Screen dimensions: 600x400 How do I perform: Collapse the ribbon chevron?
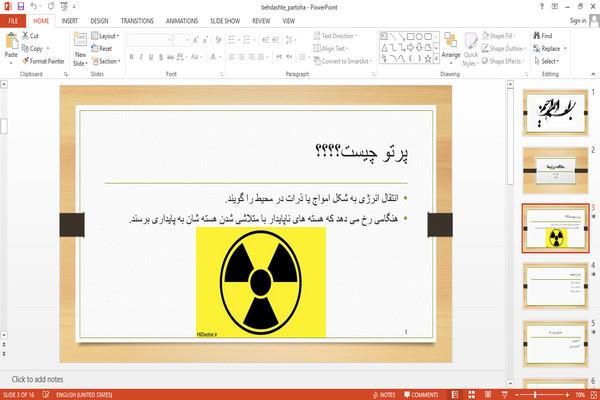[593, 74]
